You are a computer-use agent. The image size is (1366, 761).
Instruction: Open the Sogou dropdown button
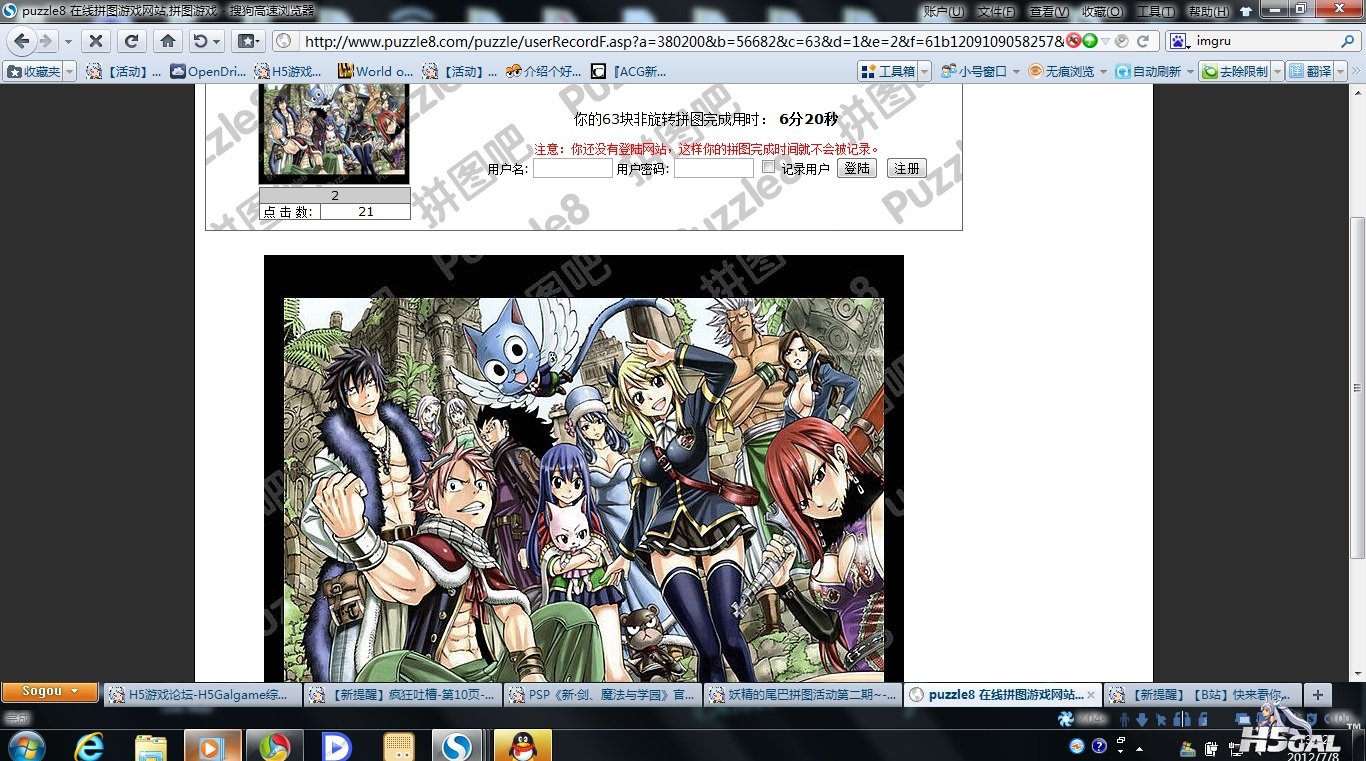[x=49, y=691]
